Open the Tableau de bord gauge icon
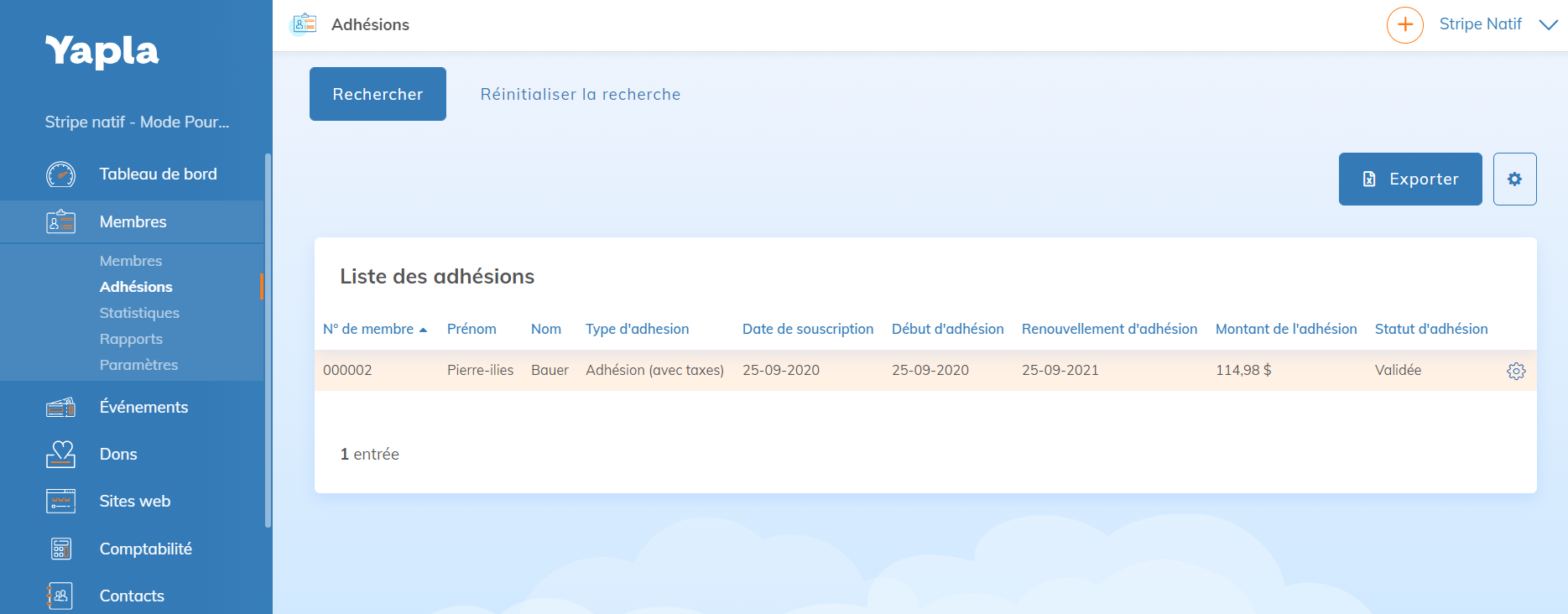 pos(60,174)
